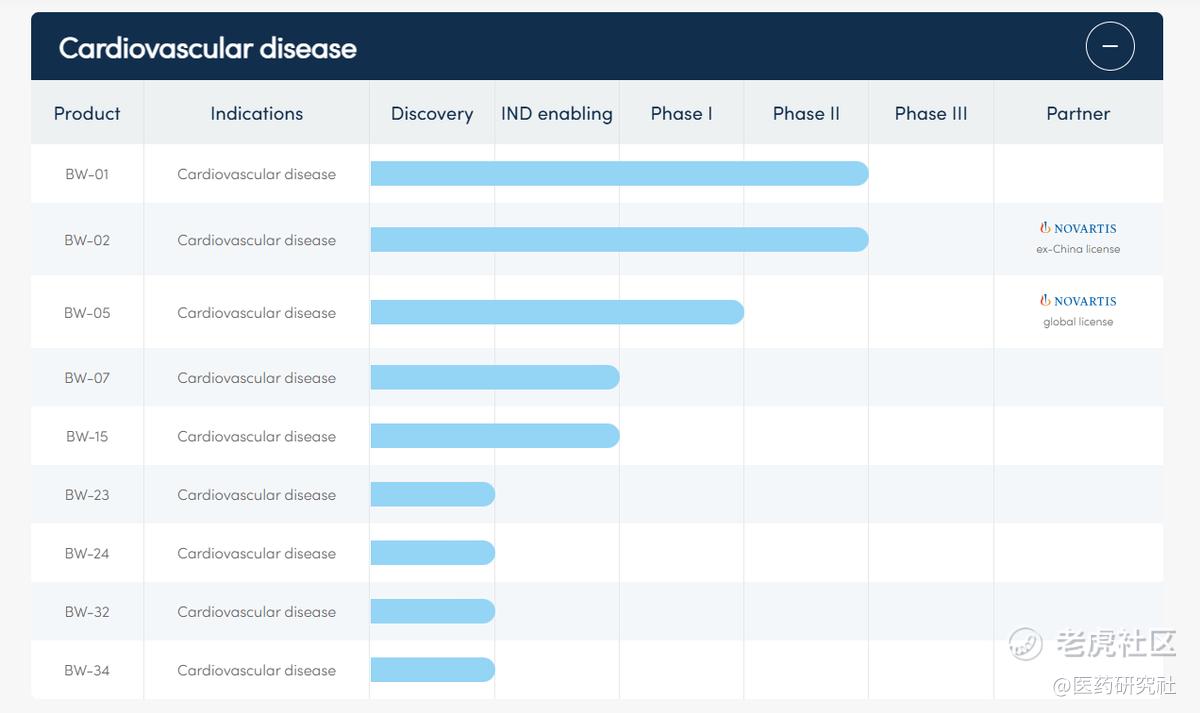The image size is (1200, 713).
Task: Click the BW-24 product name
Action: pyautogui.click(x=87, y=553)
